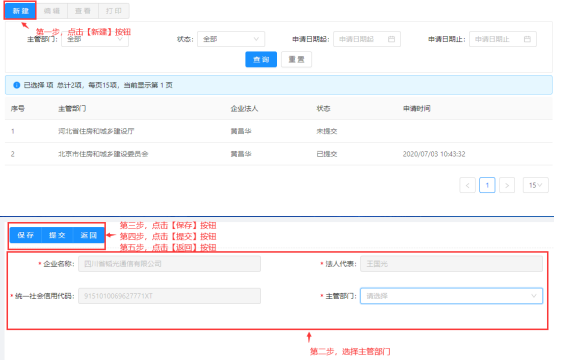Click the 企业名称 input field

(169, 264)
